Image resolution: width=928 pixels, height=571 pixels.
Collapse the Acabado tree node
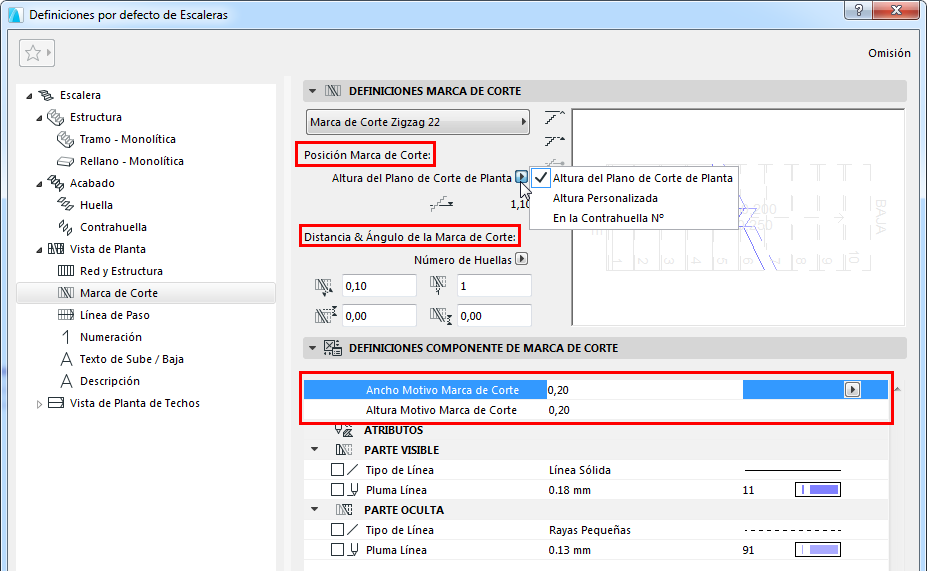pyautogui.click(x=39, y=183)
